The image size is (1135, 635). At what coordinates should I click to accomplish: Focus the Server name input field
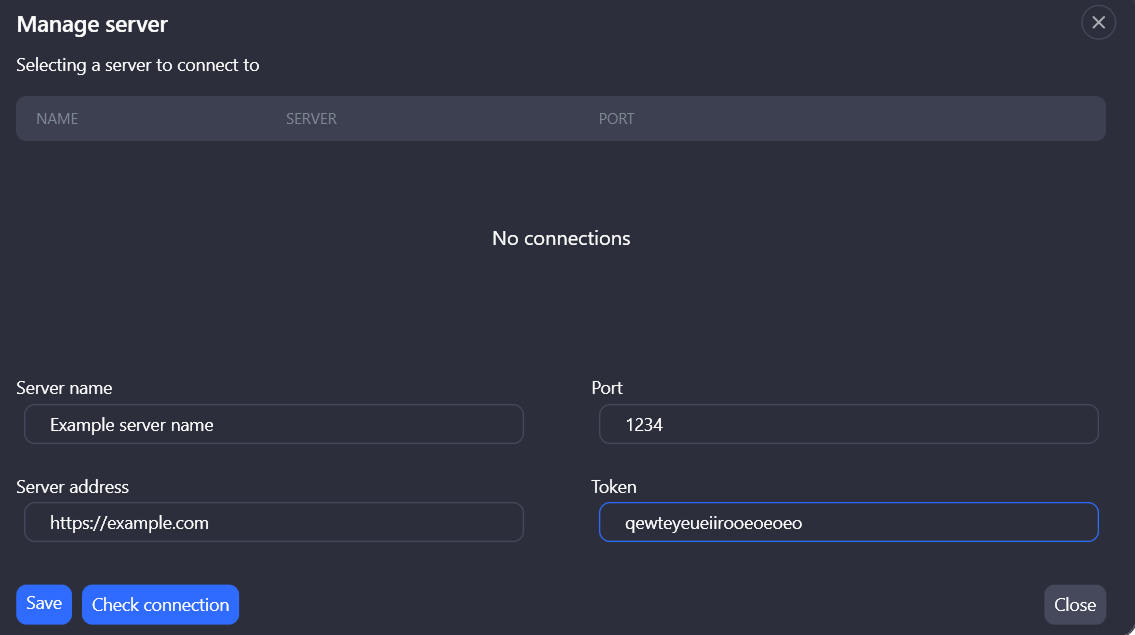pos(273,424)
